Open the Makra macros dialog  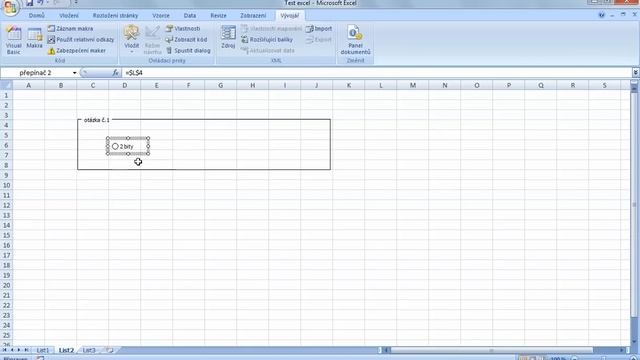tap(34, 38)
